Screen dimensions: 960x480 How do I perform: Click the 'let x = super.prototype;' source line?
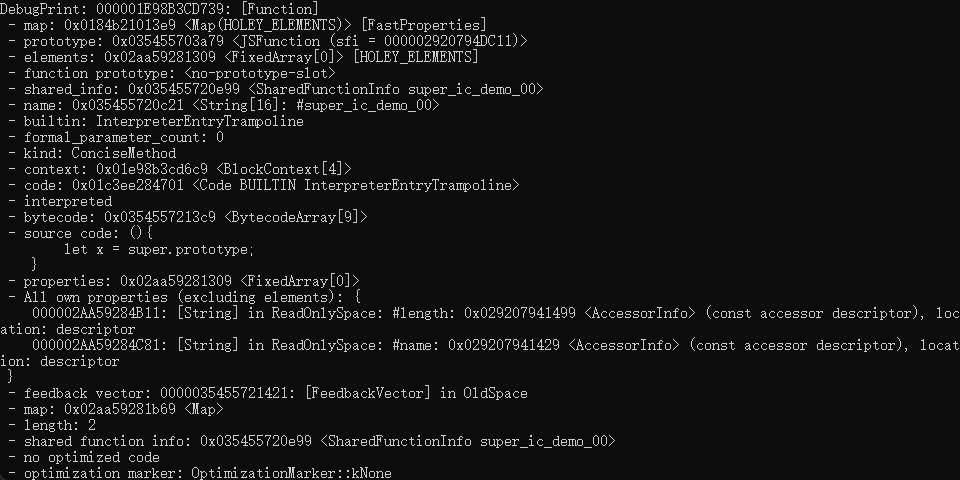click(x=159, y=249)
